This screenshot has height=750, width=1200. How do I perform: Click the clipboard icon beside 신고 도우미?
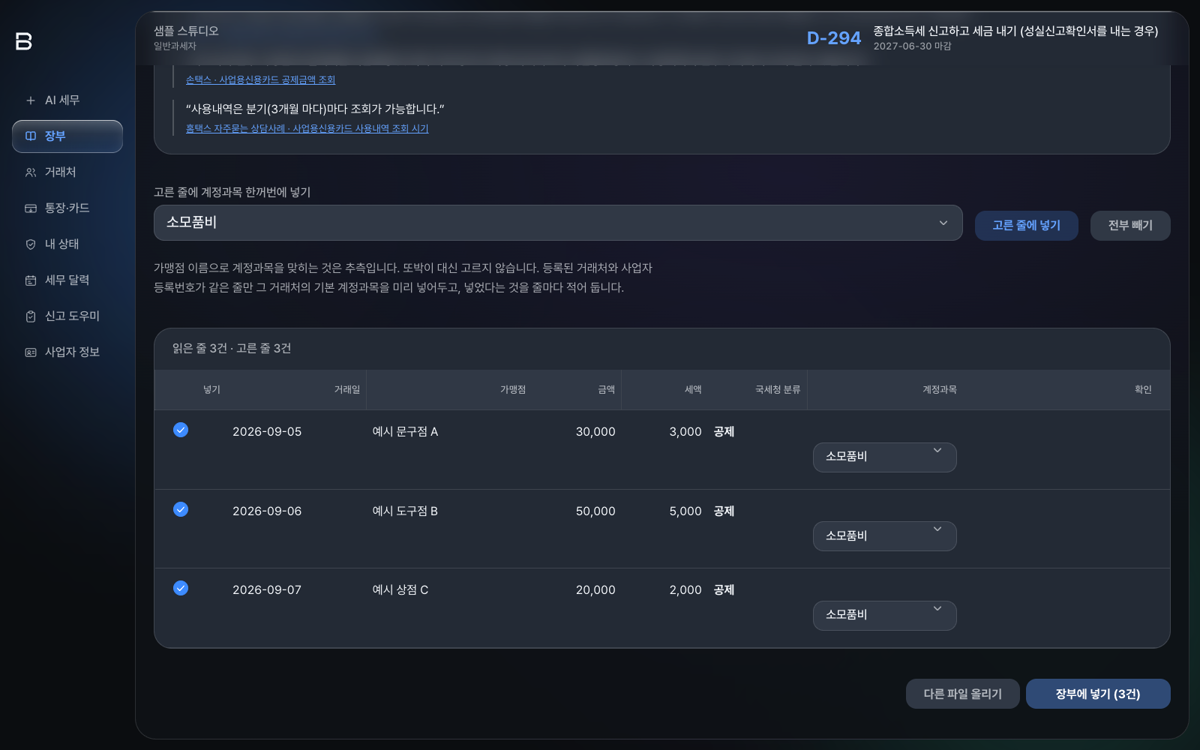[x=30, y=316]
